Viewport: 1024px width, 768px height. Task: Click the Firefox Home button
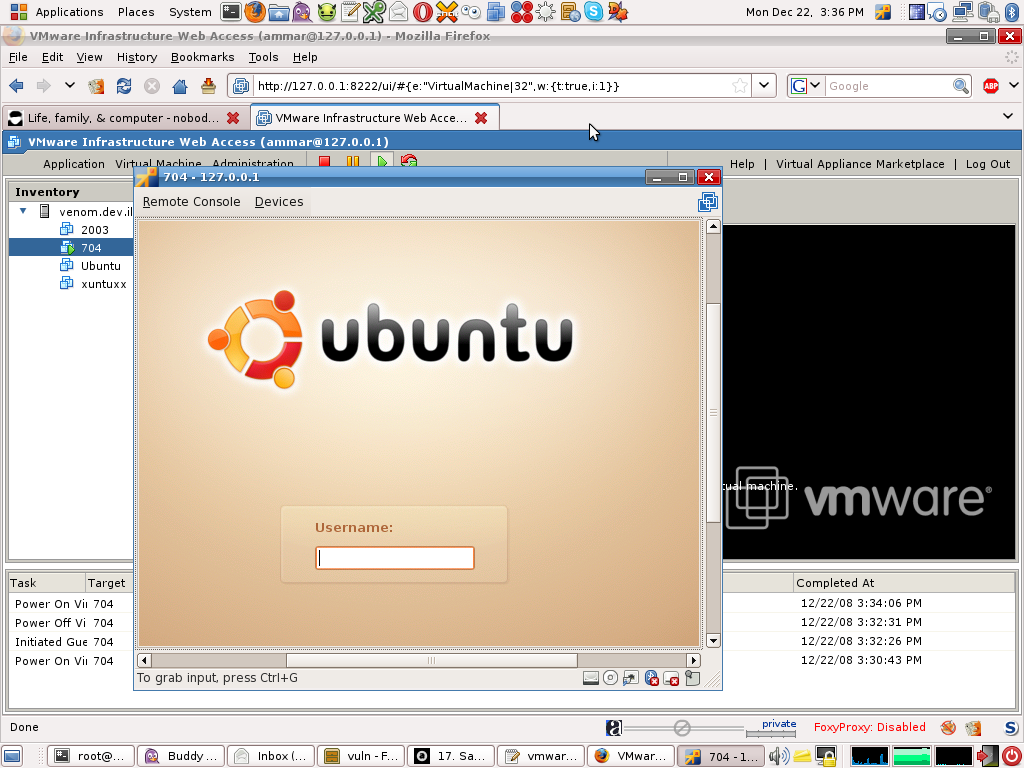tap(180, 86)
